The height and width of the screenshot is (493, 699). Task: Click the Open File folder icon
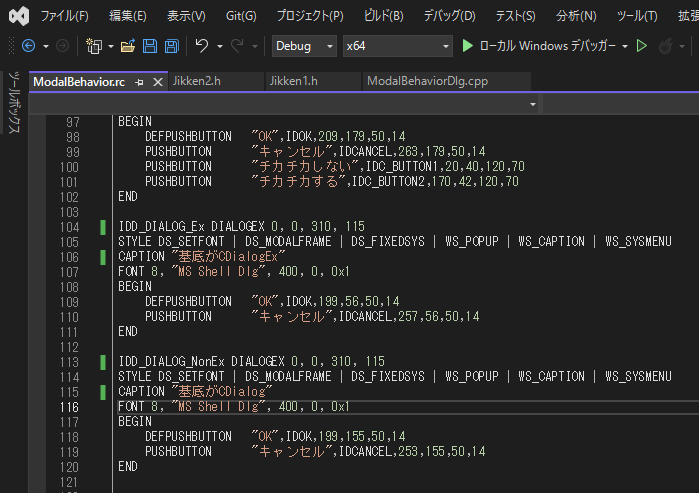coord(127,46)
